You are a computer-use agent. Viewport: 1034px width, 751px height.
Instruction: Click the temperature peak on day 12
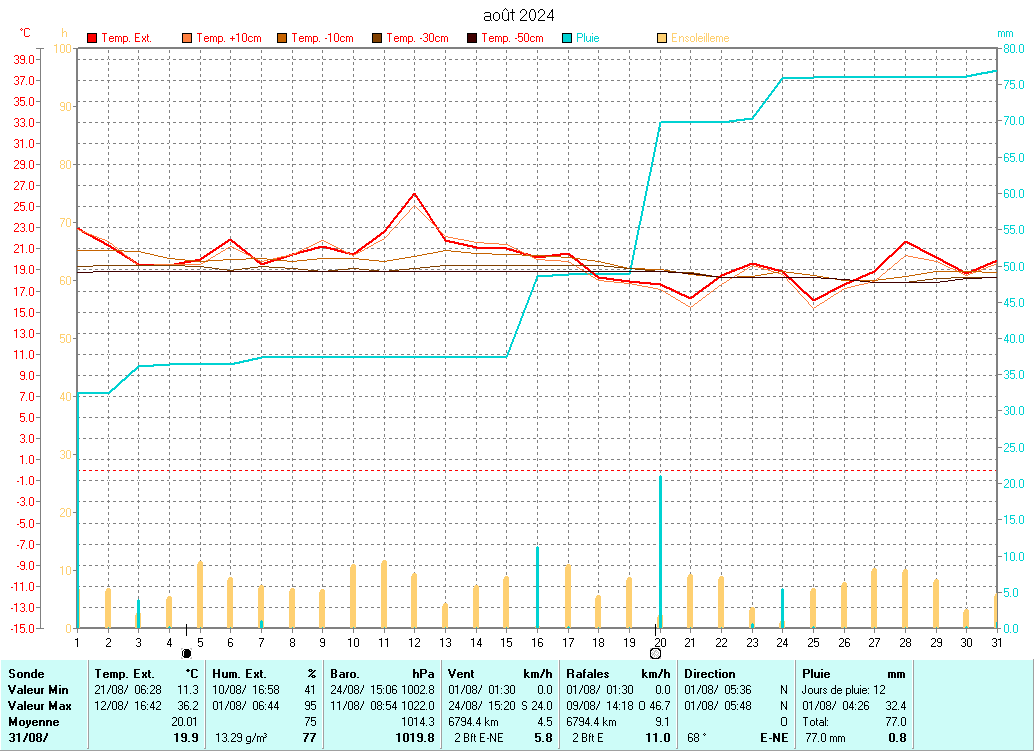(x=414, y=194)
